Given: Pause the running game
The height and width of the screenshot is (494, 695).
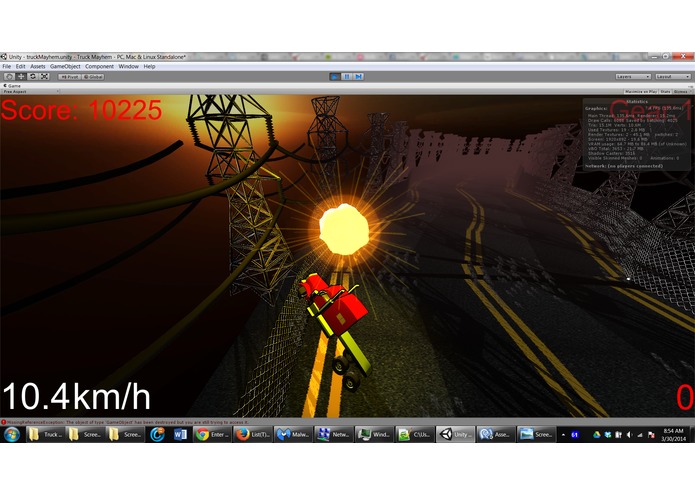Looking at the screenshot, I should [347, 77].
